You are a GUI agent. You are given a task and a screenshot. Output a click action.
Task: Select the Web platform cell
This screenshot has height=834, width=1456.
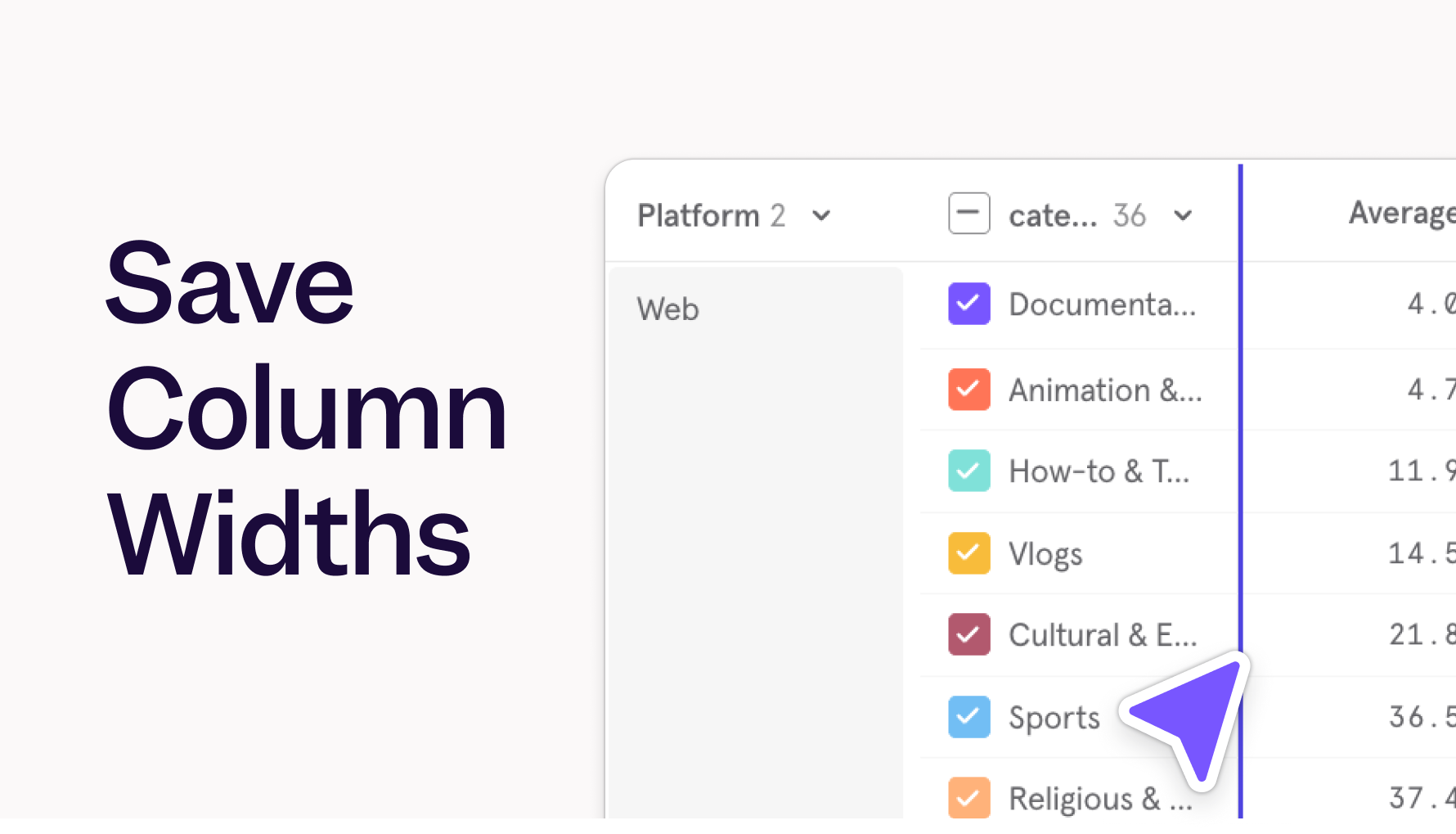667,309
